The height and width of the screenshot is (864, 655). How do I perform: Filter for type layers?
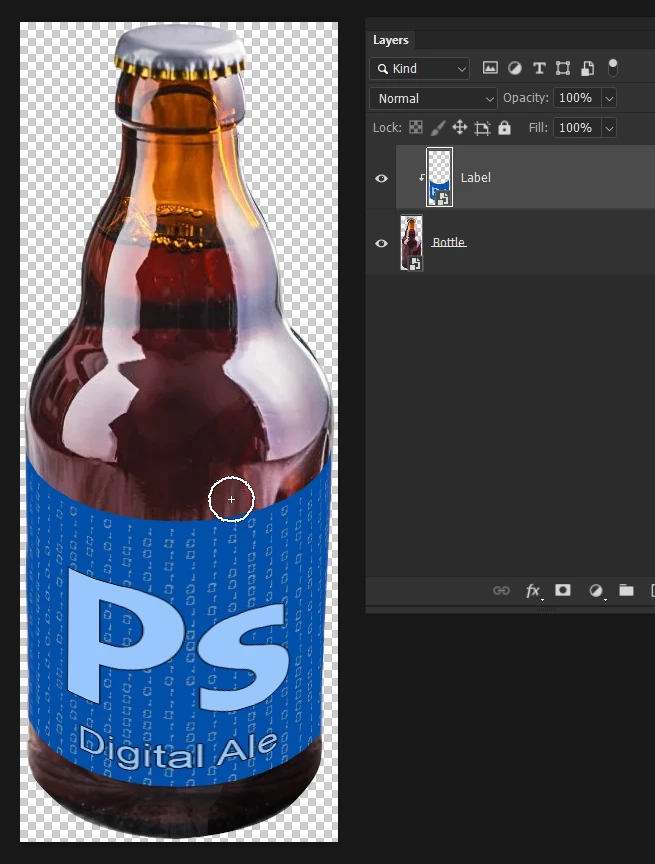[x=539, y=68]
